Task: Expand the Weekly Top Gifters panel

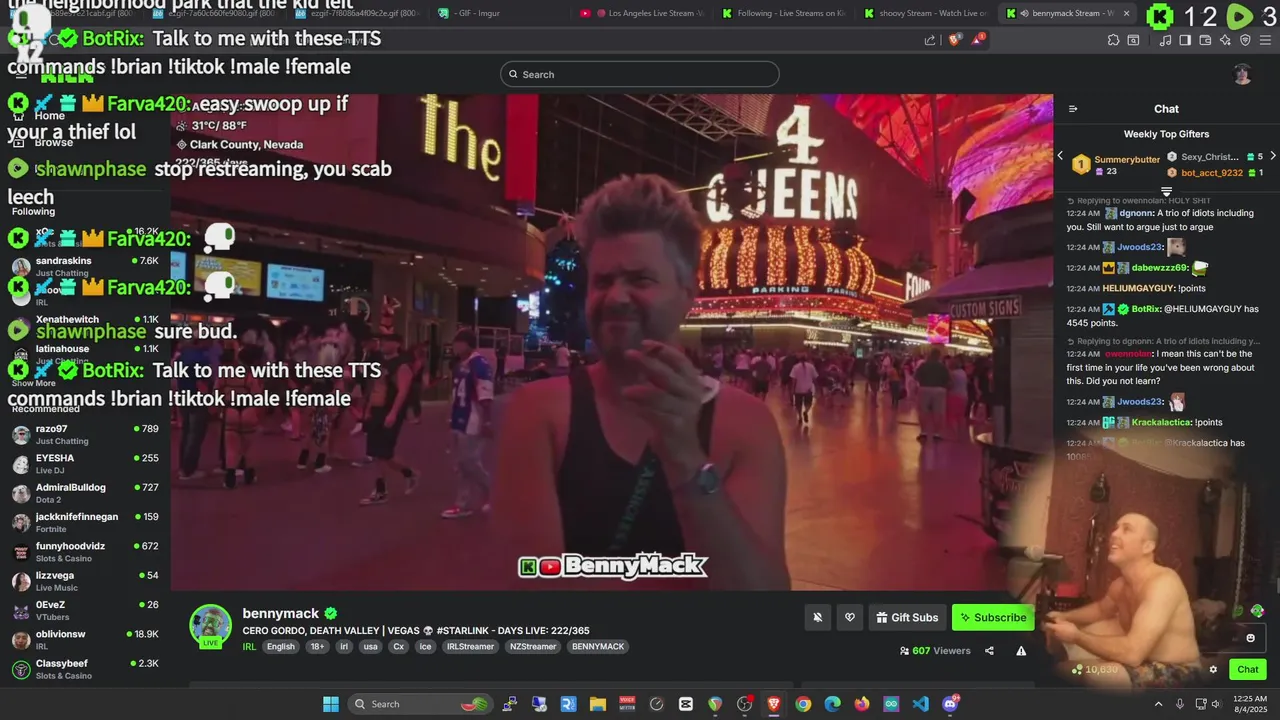Action: [x=1166, y=191]
